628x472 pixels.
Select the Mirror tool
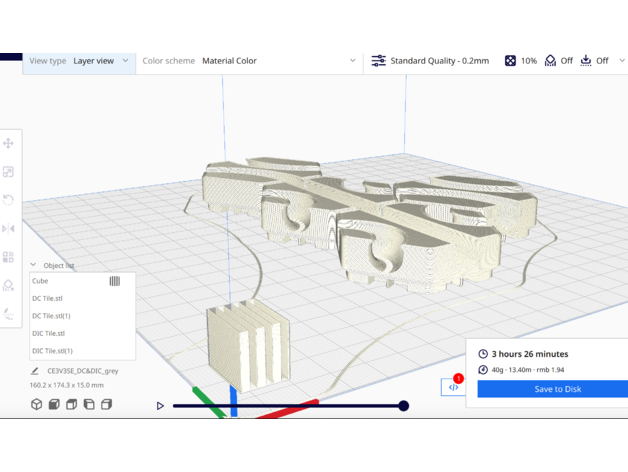click(9, 229)
